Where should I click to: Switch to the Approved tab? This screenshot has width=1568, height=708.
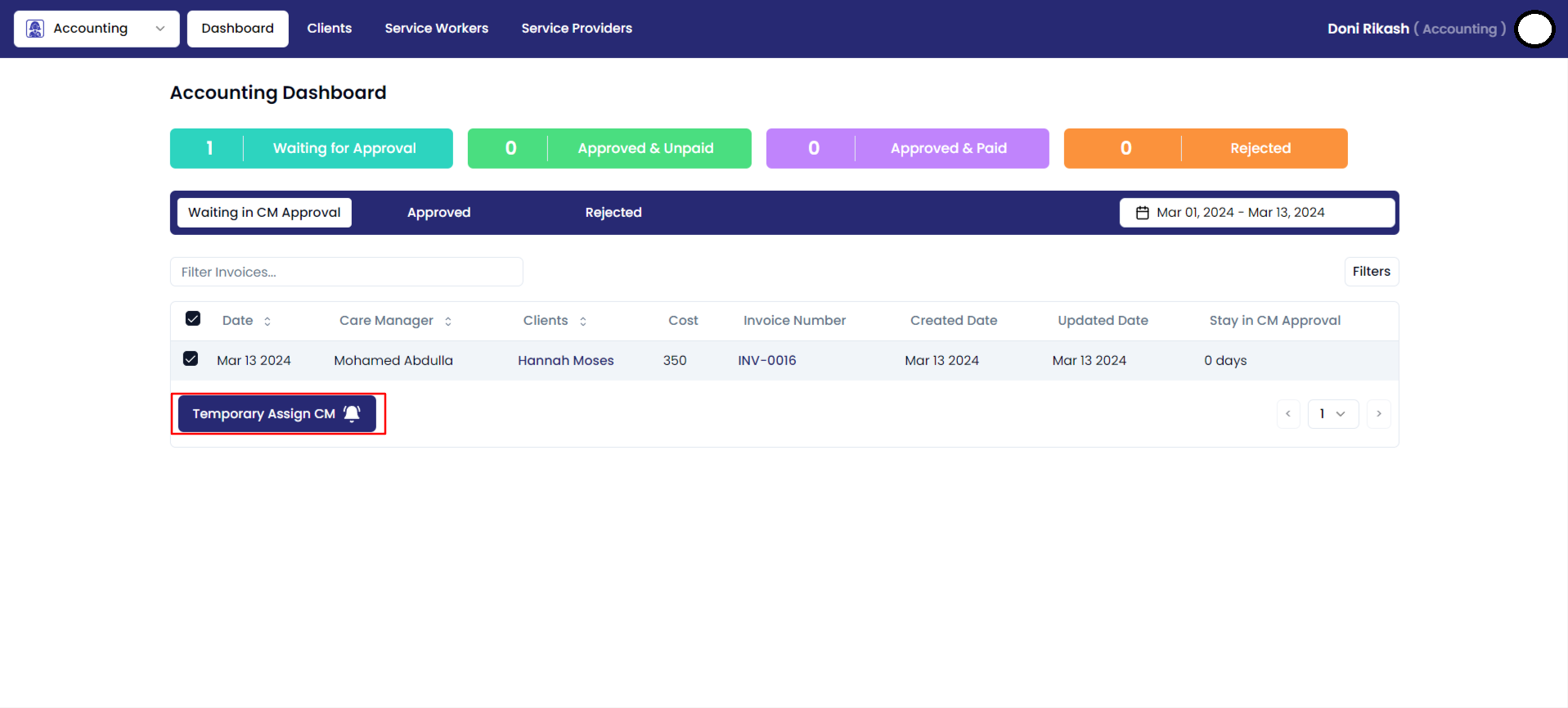pos(438,213)
